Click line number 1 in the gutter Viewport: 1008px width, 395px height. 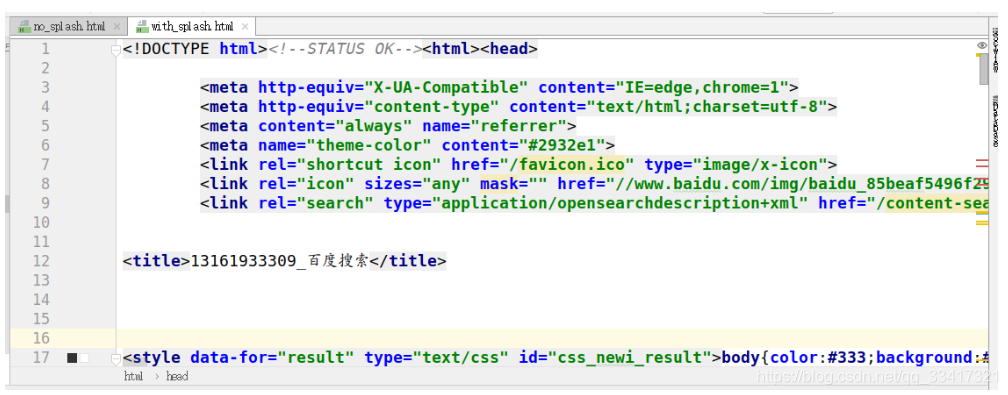click(x=45, y=49)
